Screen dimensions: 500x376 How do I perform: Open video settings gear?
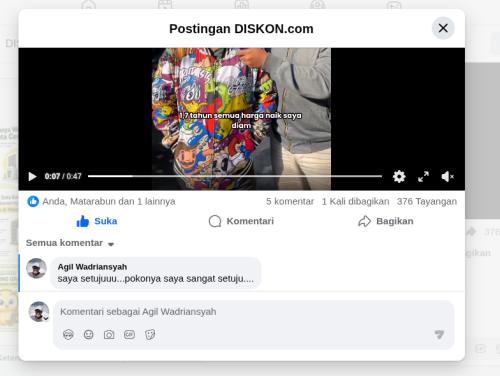click(399, 176)
